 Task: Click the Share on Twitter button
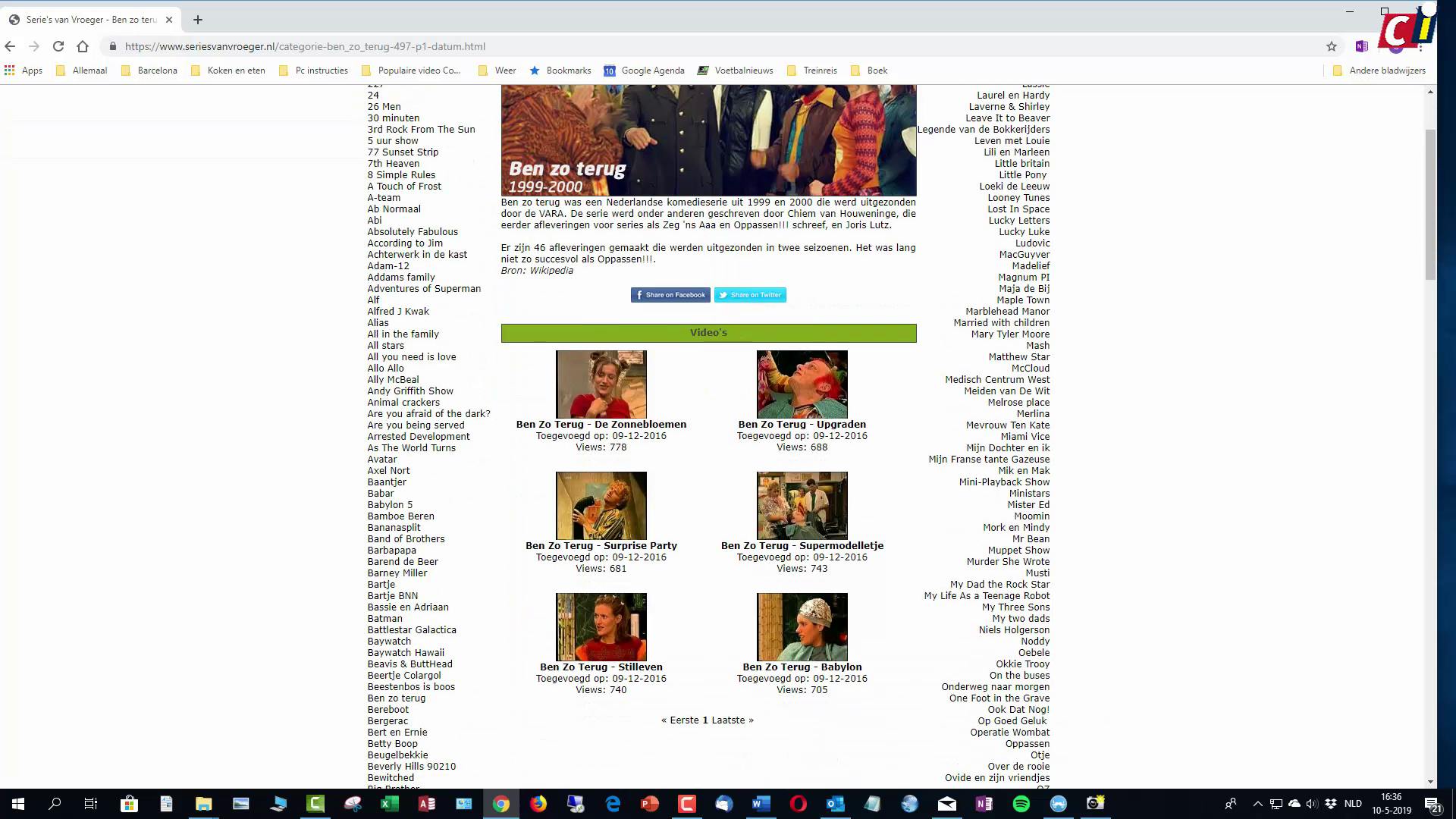tap(751, 295)
